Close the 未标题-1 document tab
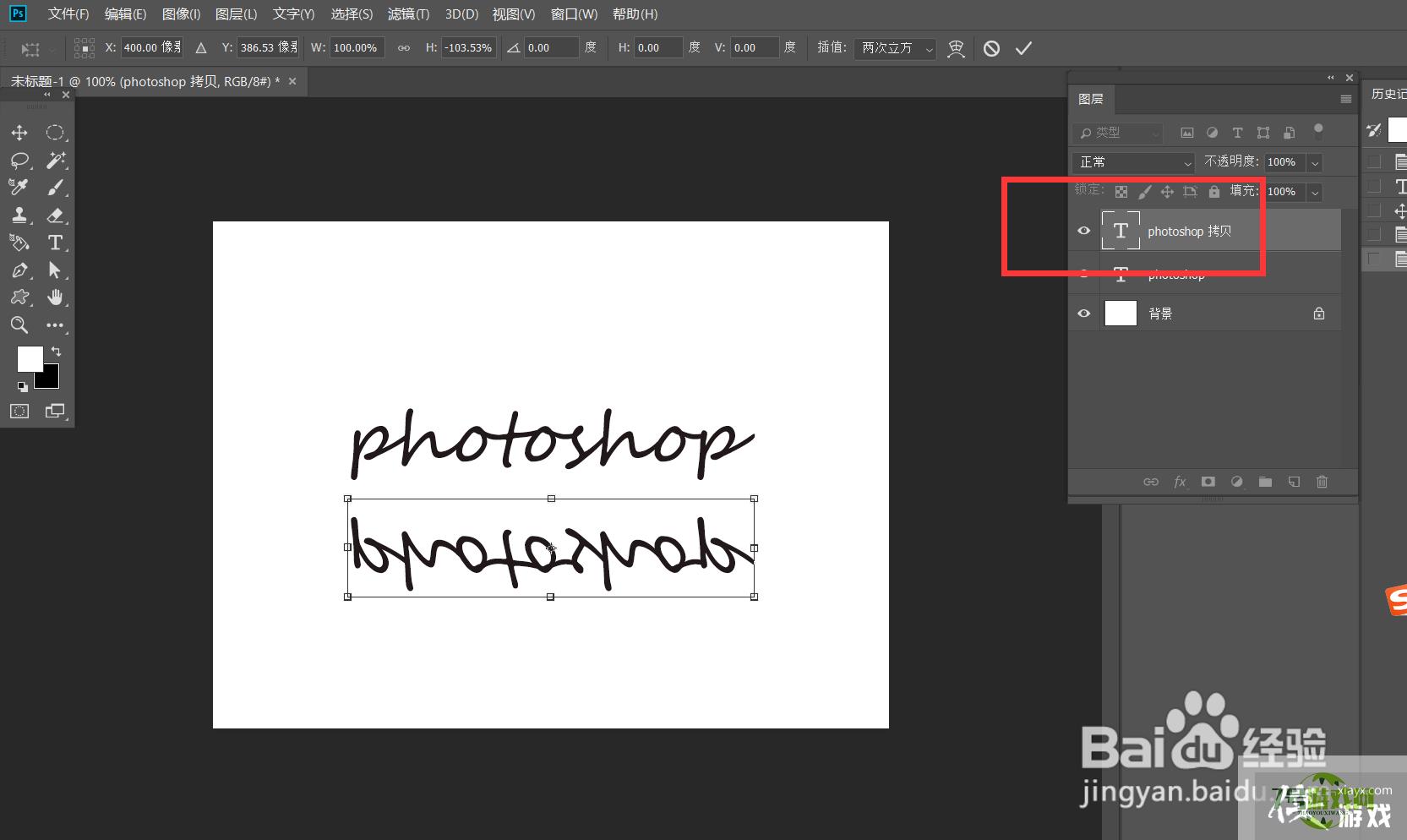This screenshot has width=1407, height=840. click(292, 81)
